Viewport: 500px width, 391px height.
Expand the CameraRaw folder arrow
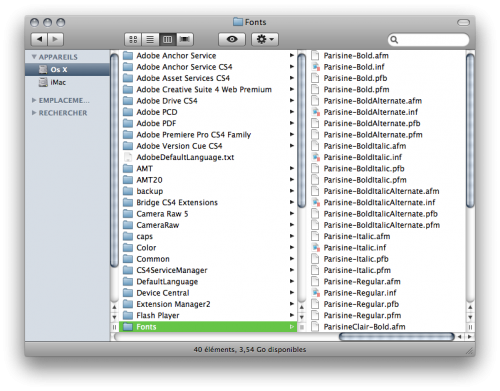[x=292, y=225]
